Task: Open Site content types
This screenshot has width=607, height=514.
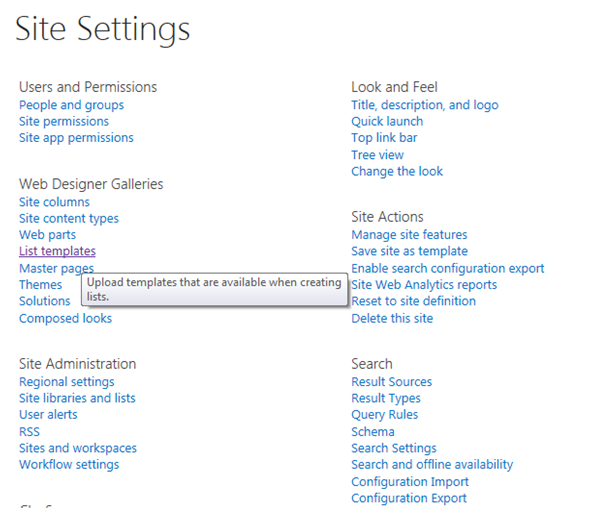Action: (69, 219)
